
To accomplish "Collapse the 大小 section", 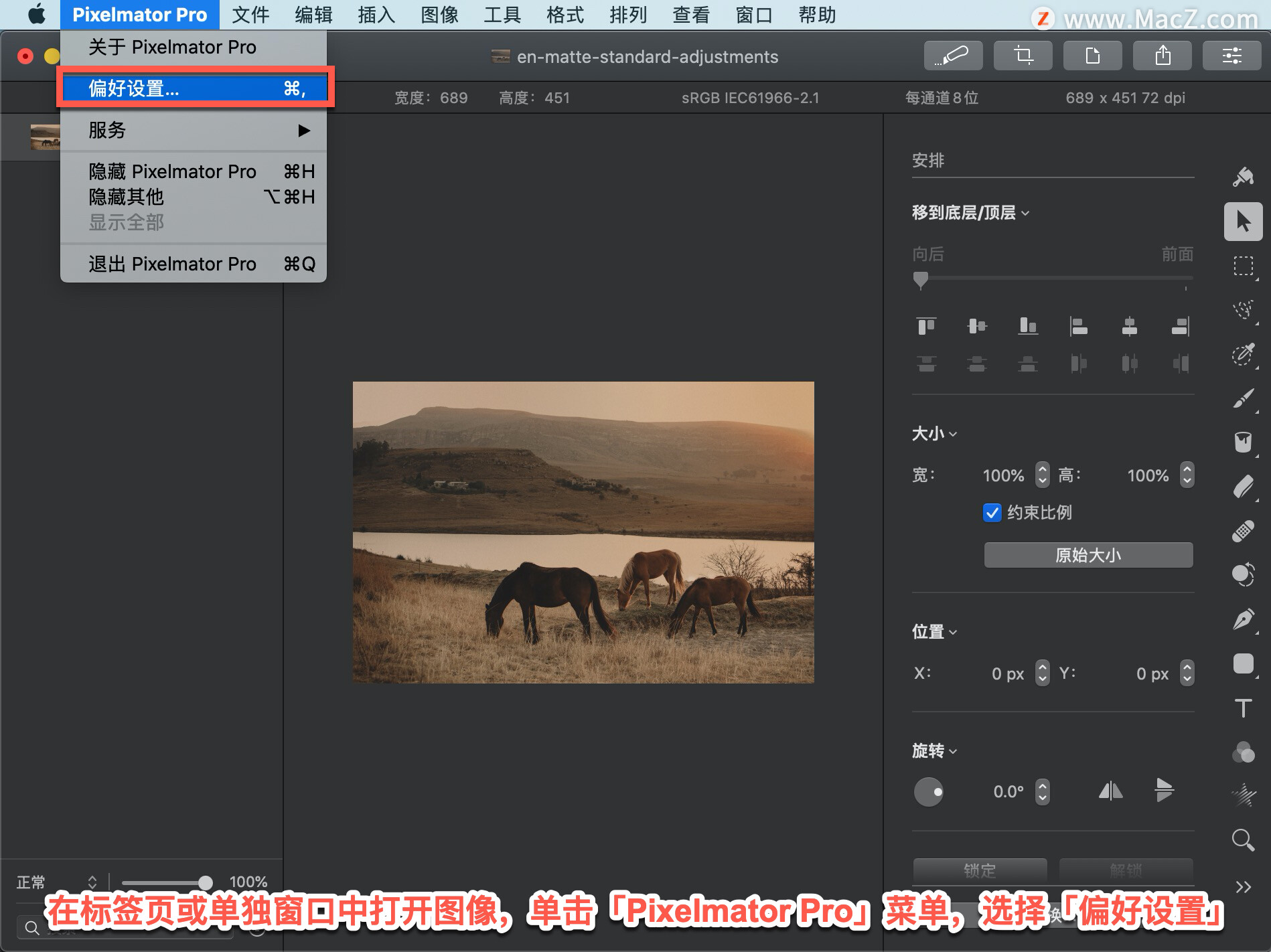I will pyautogui.click(x=934, y=434).
